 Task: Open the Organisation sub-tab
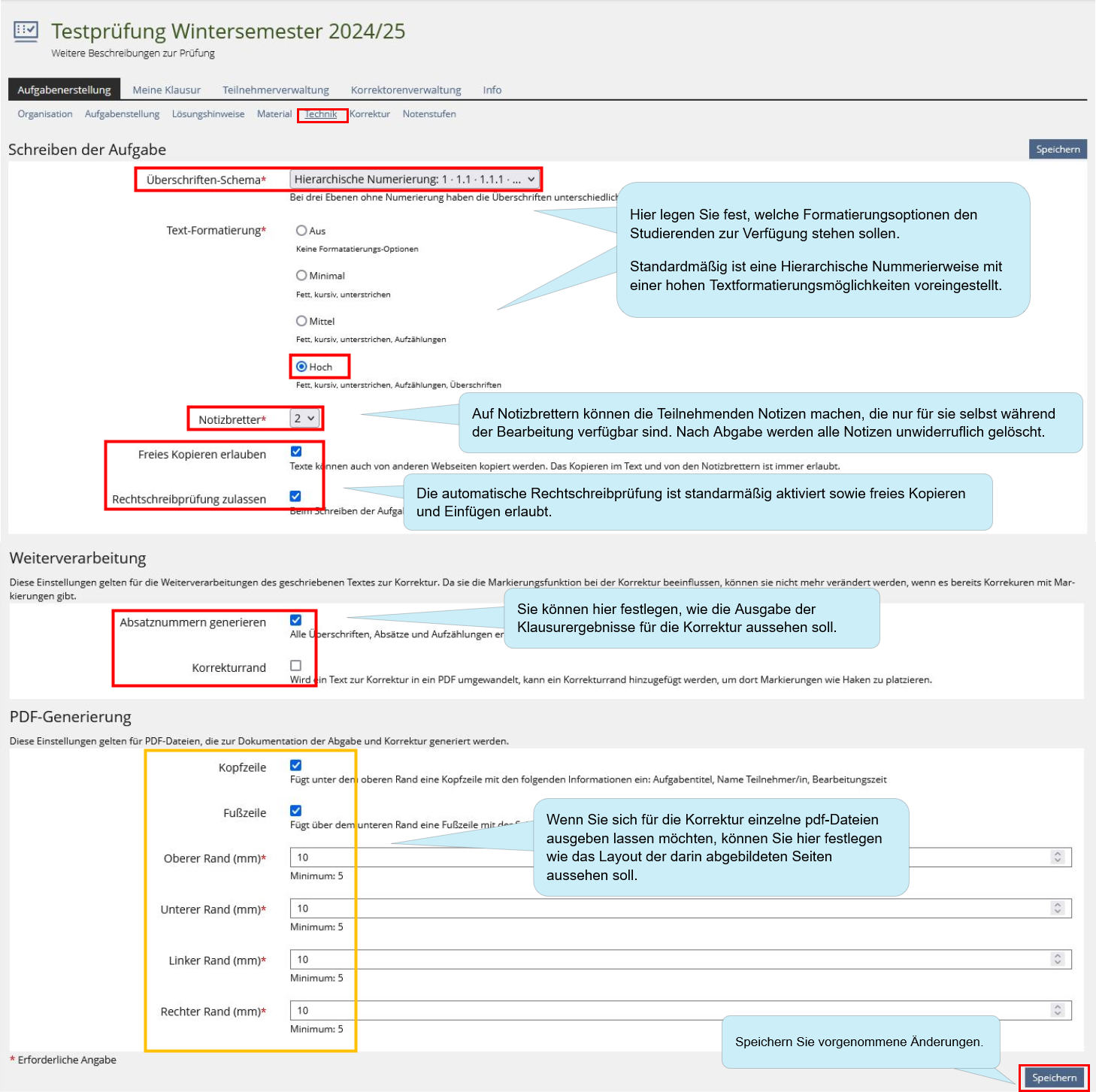tap(45, 114)
